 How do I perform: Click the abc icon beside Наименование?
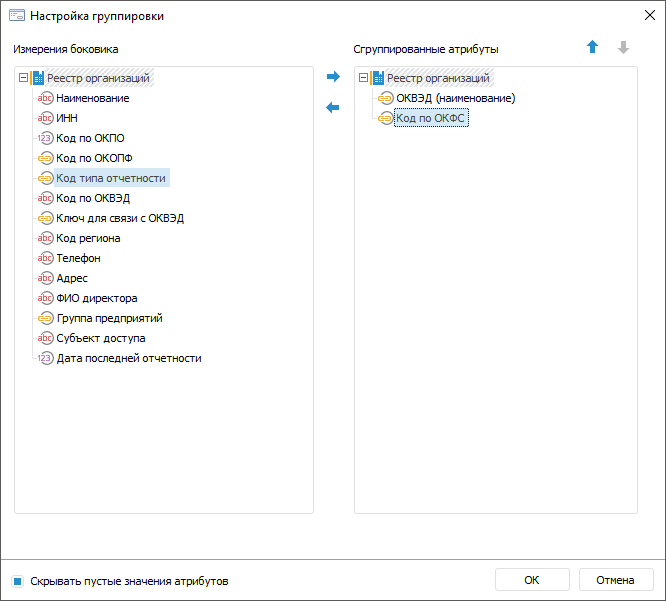(45, 98)
